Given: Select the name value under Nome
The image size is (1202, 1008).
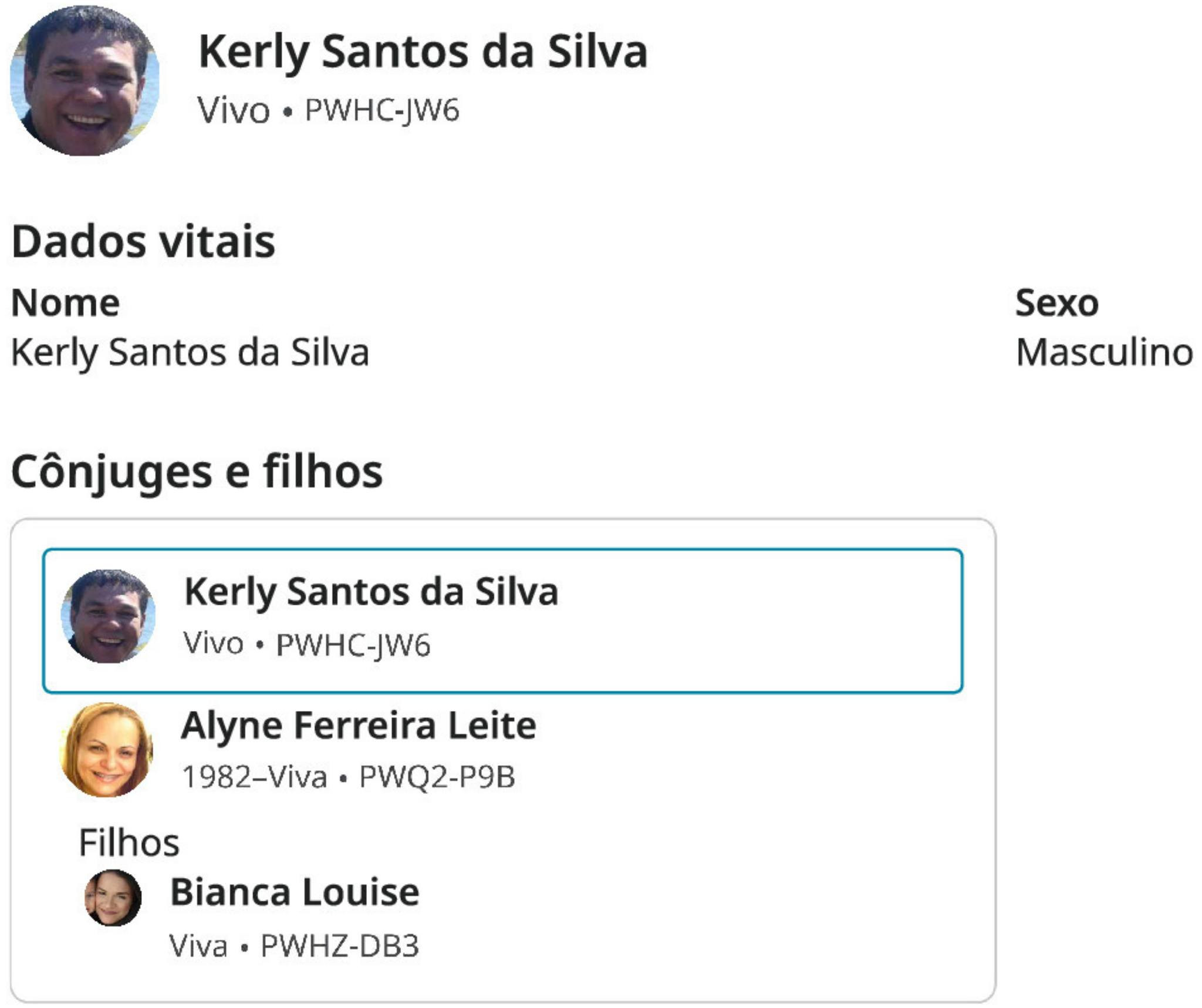Looking at the screenshot, I should coord(190,352).
